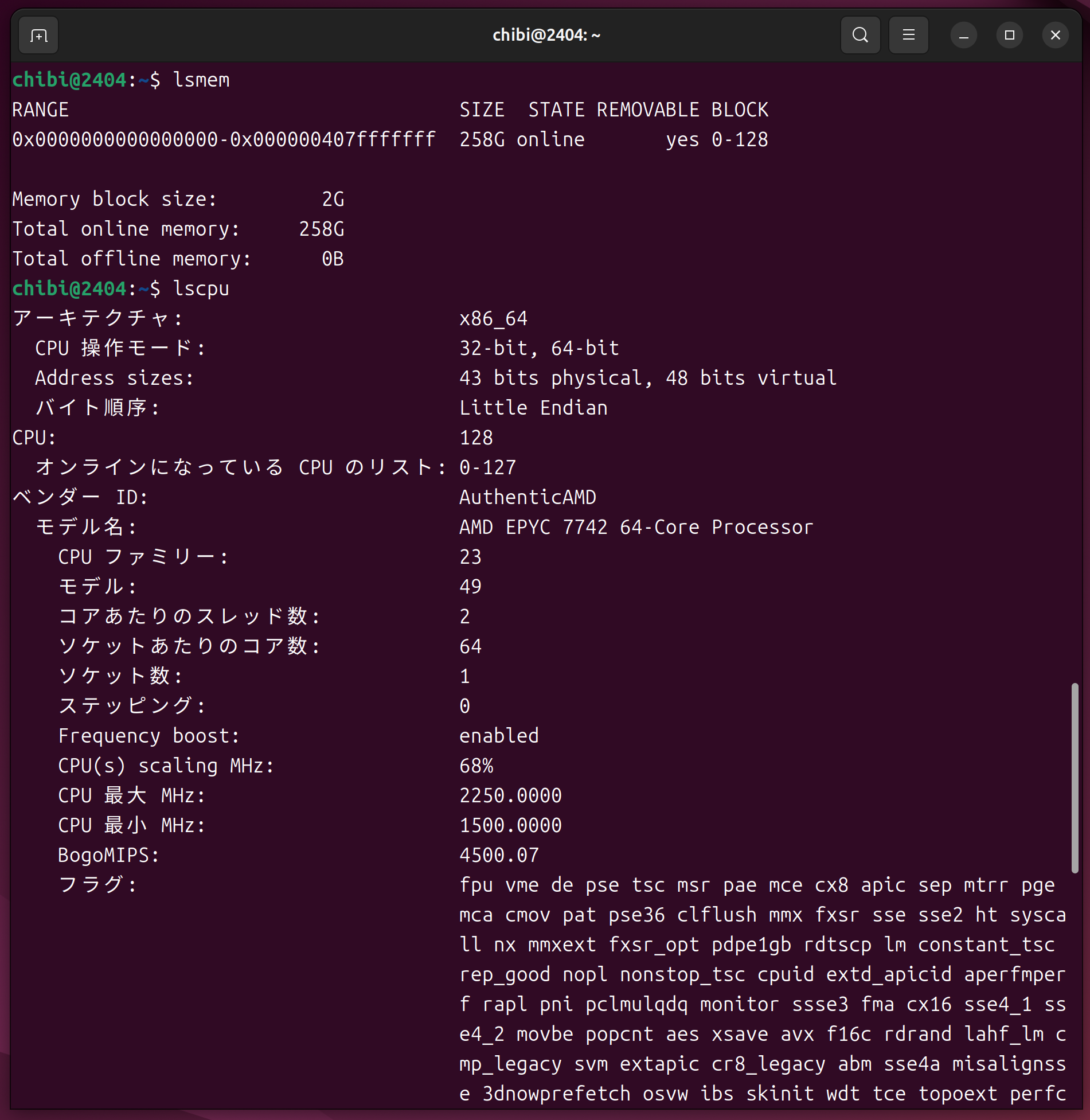The height and width of the screenshot is (1120, 1090).
Task: Open a new terminal tab
Action: 38,36
